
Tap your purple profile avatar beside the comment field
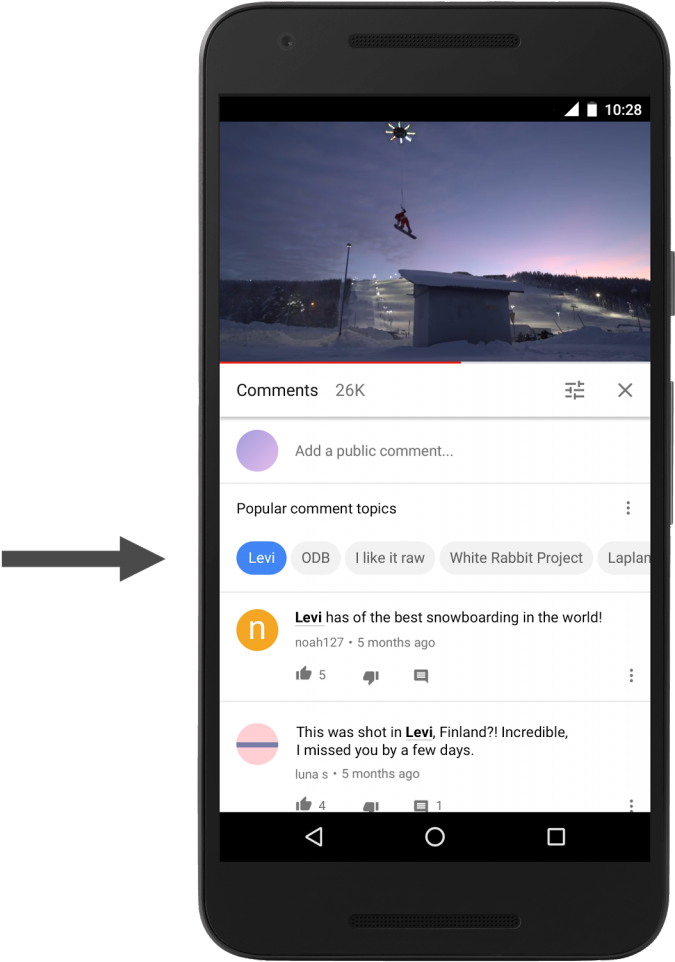click(257, 450)
